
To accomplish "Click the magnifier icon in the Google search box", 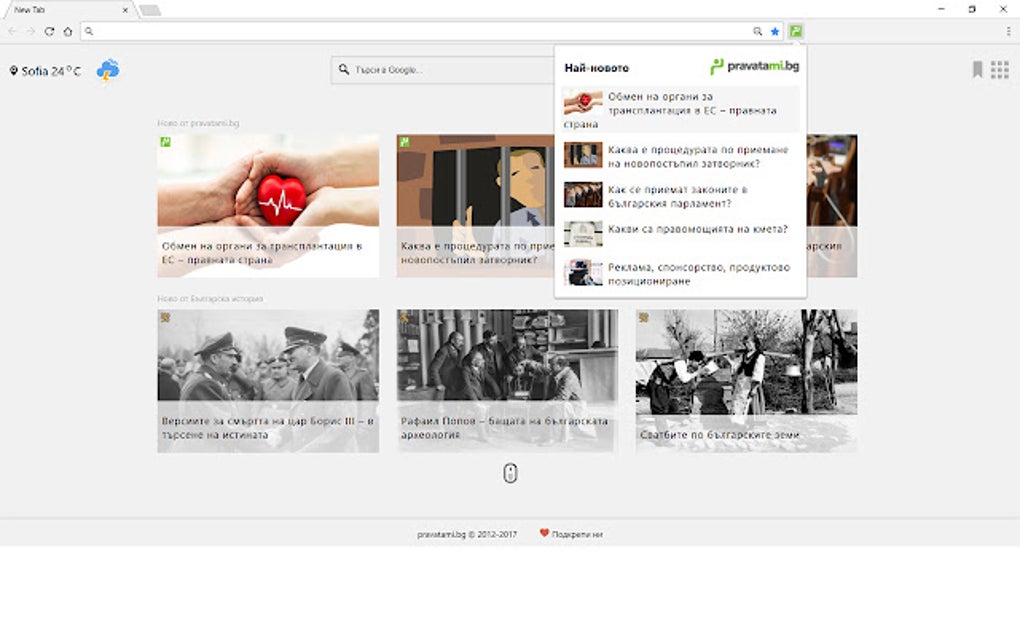I will click(x=345, y=70).
